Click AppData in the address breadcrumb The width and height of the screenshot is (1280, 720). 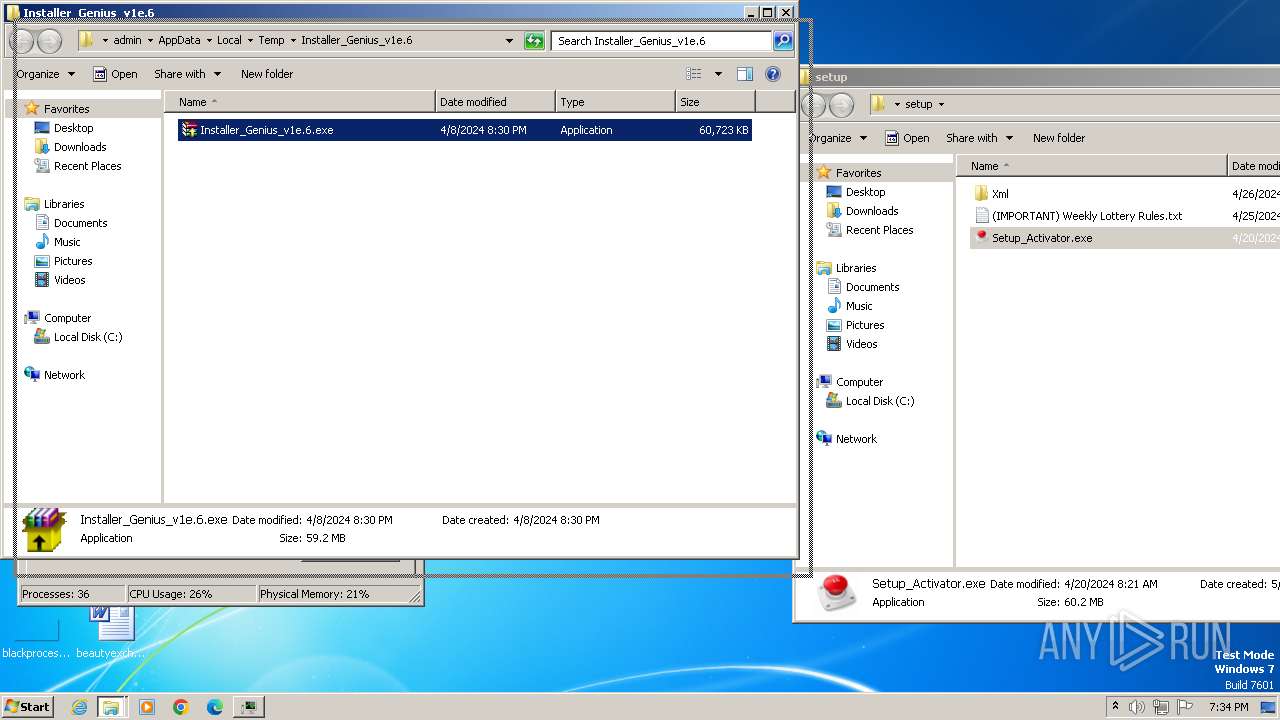pos(179,41)
